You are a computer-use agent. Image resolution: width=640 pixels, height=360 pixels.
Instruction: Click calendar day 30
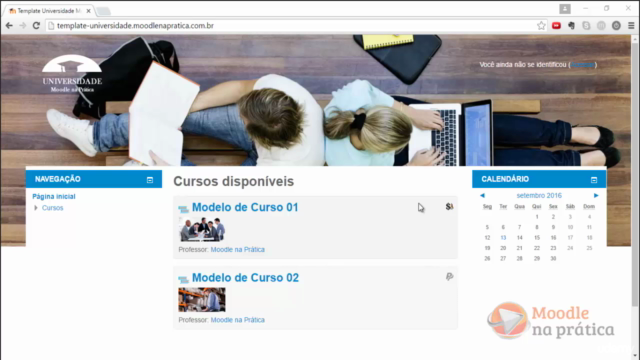[x=553, y=258]
